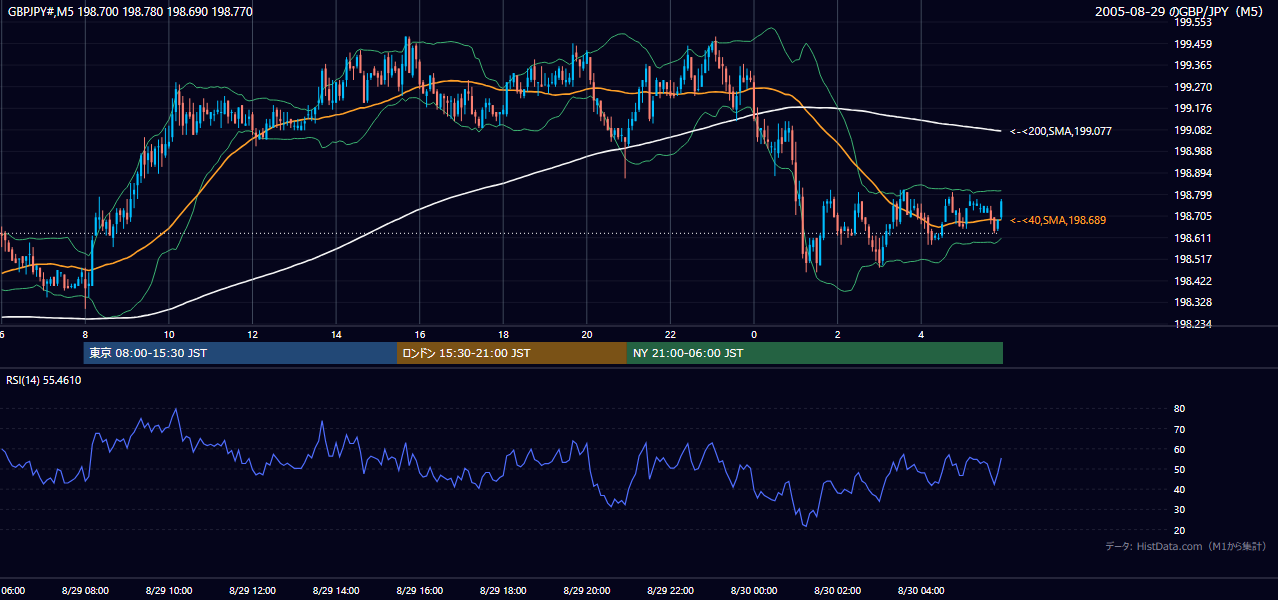This screenshot has height=600, width=1278.
Task: Click hour tick 10 under the price chart
Action: (x=169, y=335)
